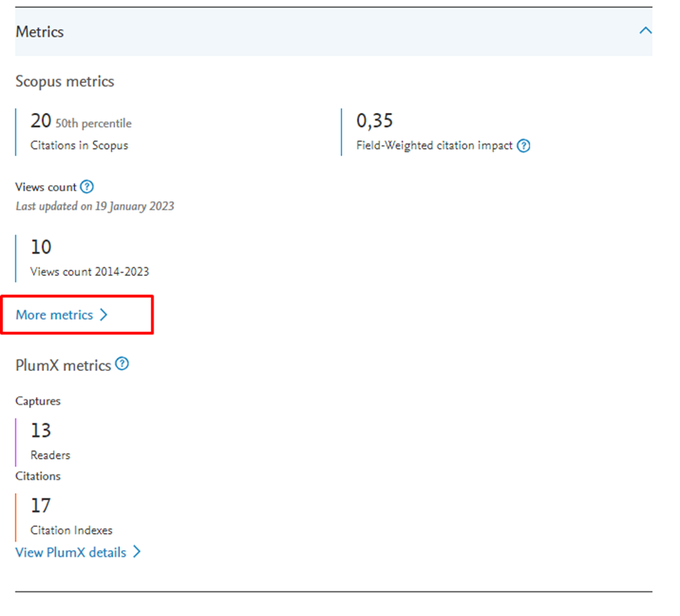Select the PlumX metrics heading
The width and height of the screenshot is (680, 616).
(x=63, y=365)
